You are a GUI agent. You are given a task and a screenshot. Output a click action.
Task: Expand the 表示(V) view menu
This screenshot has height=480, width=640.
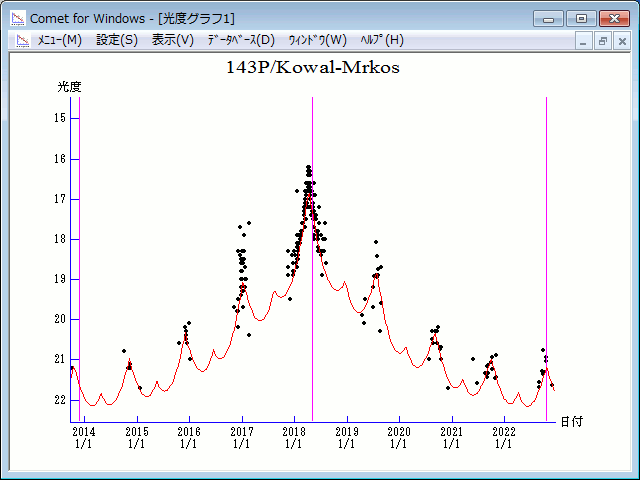(173, 40)
